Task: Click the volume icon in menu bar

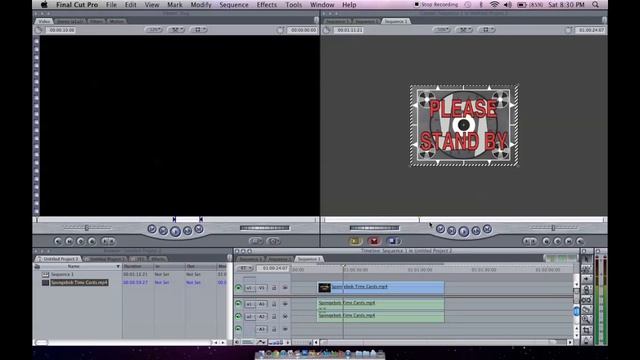Action: (508, 4)
